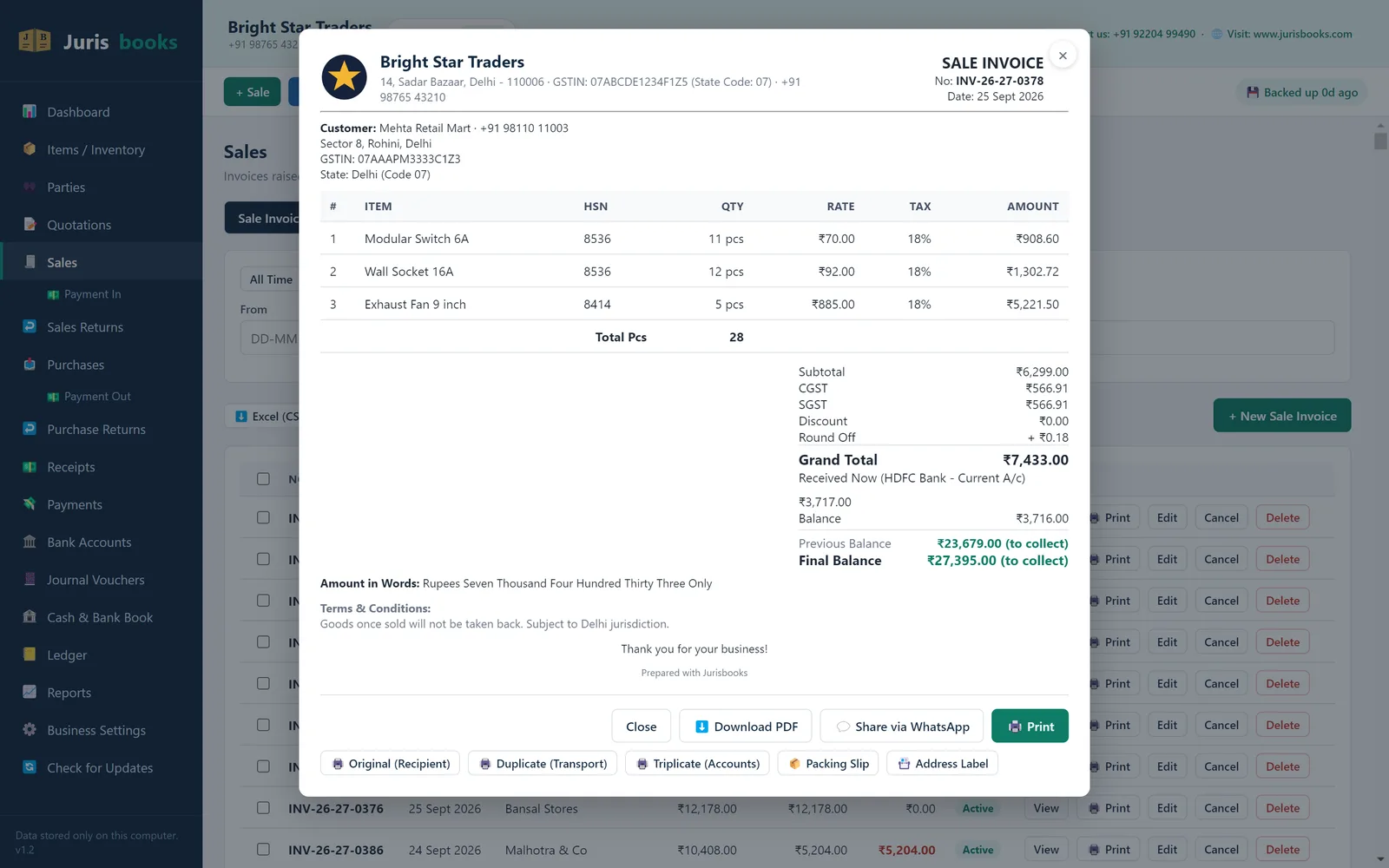This screenshot has width=1389, height=868.
Task: Click the Payments icon in sidebar
Action: (30, 504)
